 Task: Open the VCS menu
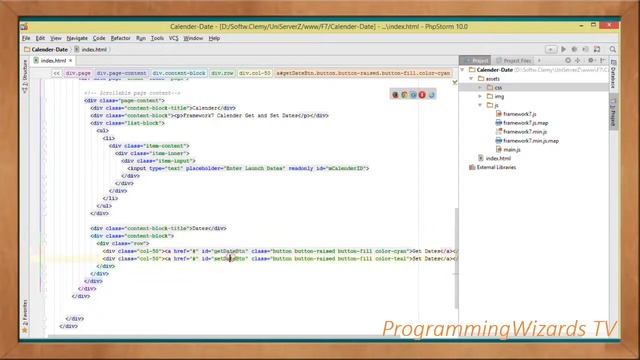[173, 38]
